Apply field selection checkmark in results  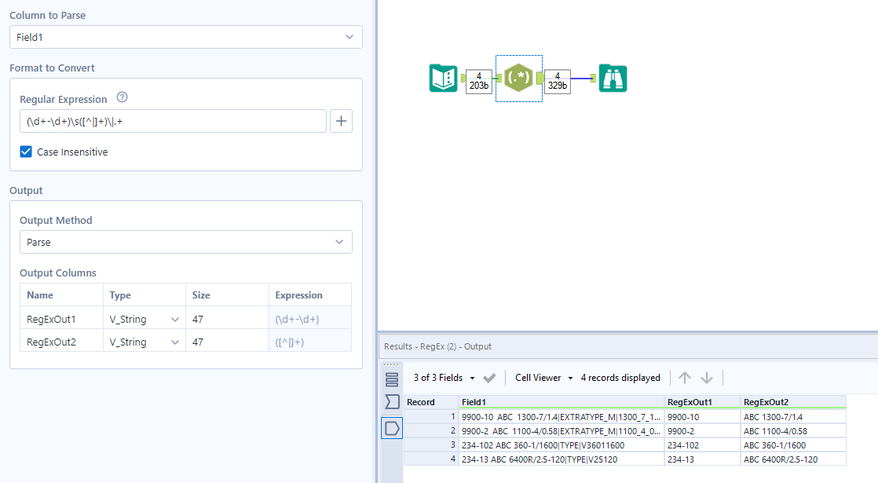[489, 378]
